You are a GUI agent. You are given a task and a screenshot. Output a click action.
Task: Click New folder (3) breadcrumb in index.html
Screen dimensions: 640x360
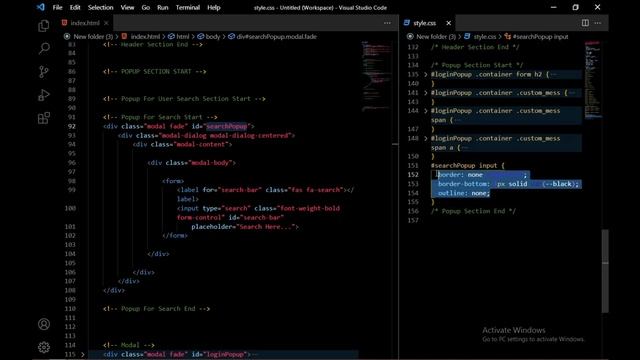(x=93, y=37)
